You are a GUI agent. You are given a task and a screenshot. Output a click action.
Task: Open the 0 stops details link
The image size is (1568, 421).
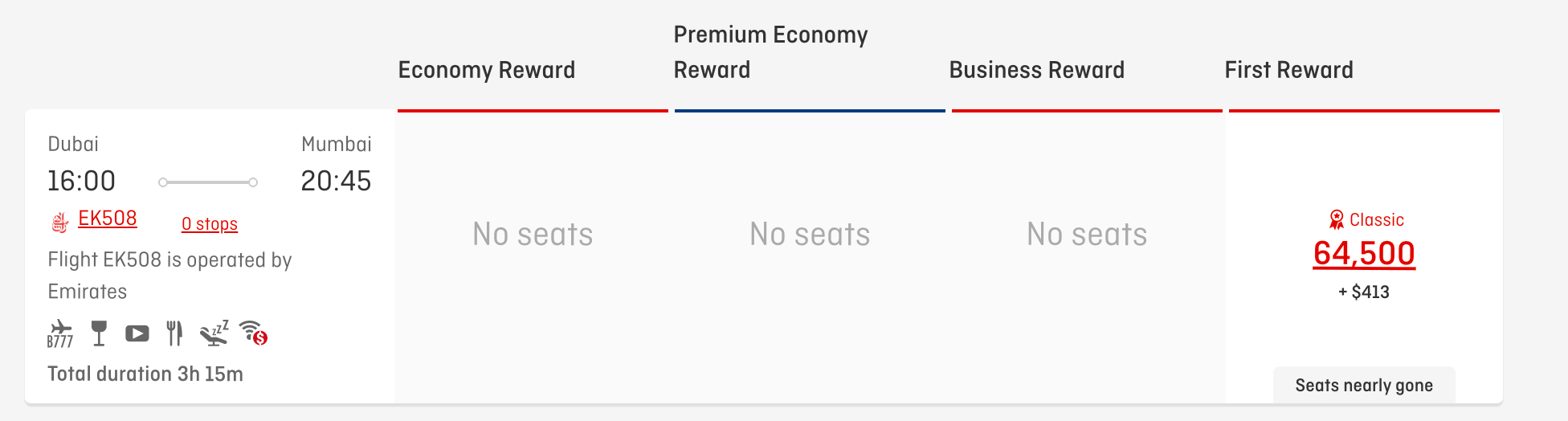[x=210, y=224]
